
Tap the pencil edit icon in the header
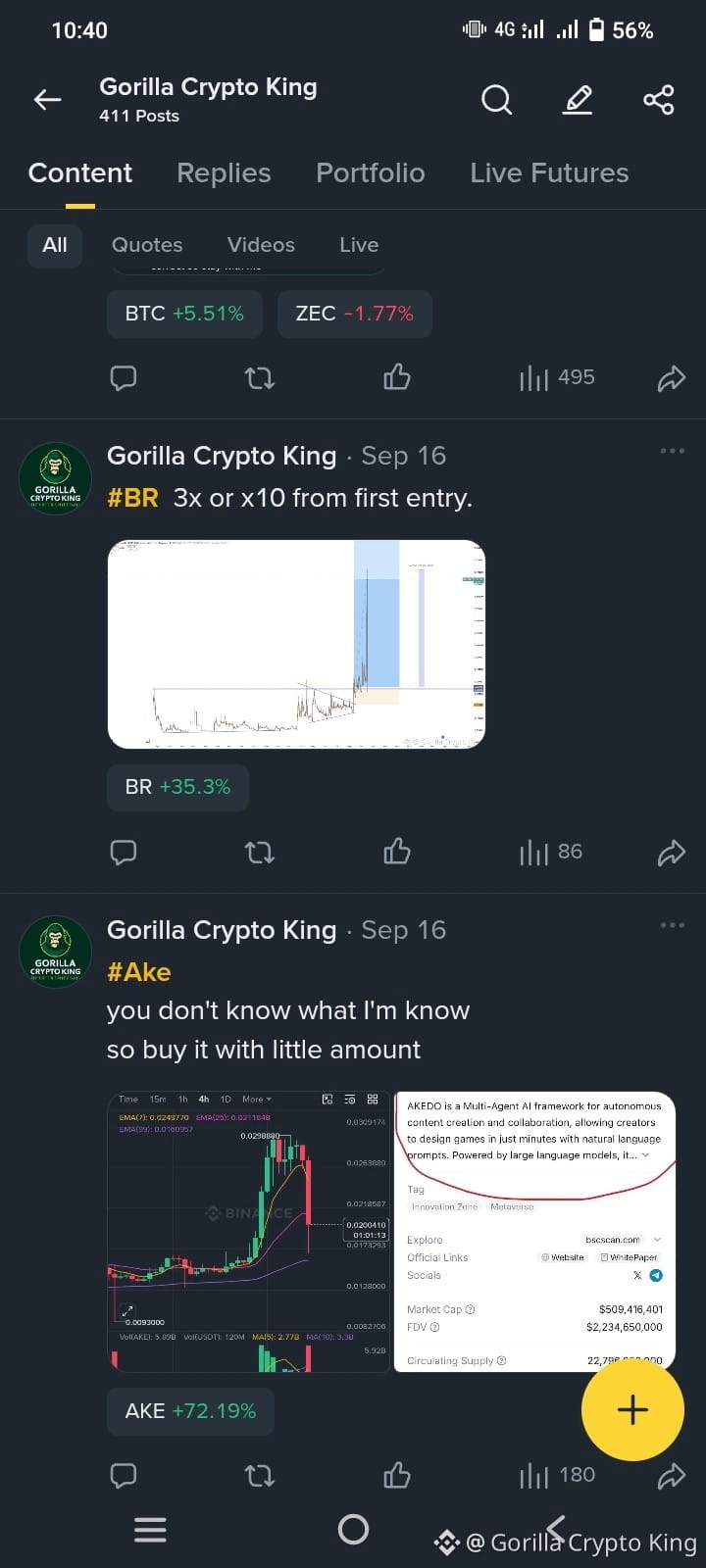coord(578,99)
